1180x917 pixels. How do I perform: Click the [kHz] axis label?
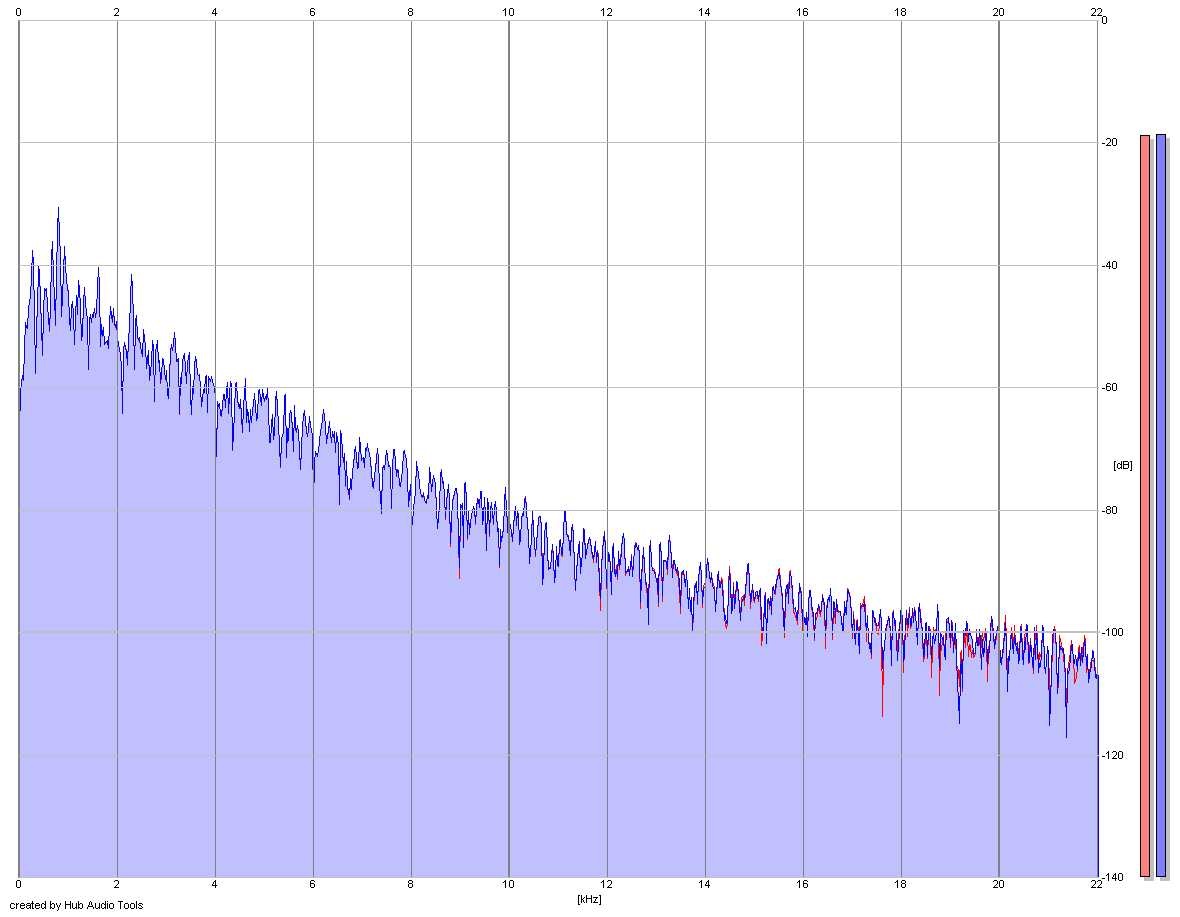(589, 899)
